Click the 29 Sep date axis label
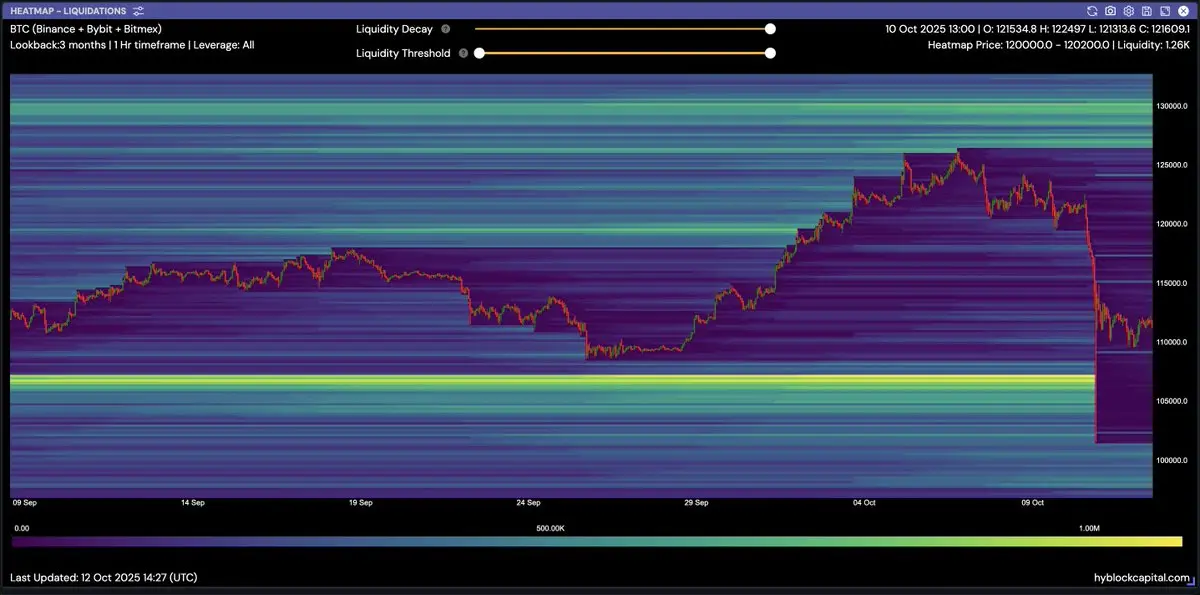Image resolution: width=1200 pixels, height=595 pixels. coord(696,503)
